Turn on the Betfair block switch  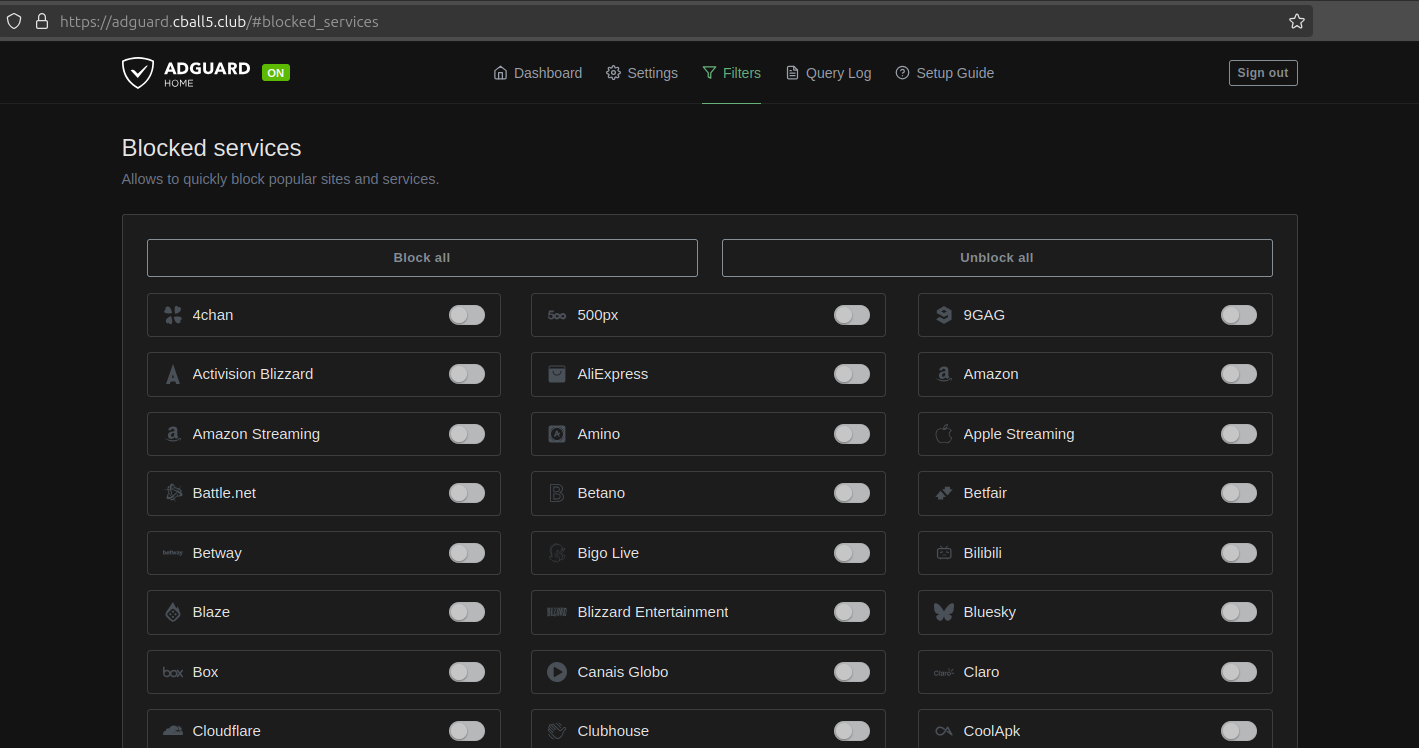[1239, 493]
